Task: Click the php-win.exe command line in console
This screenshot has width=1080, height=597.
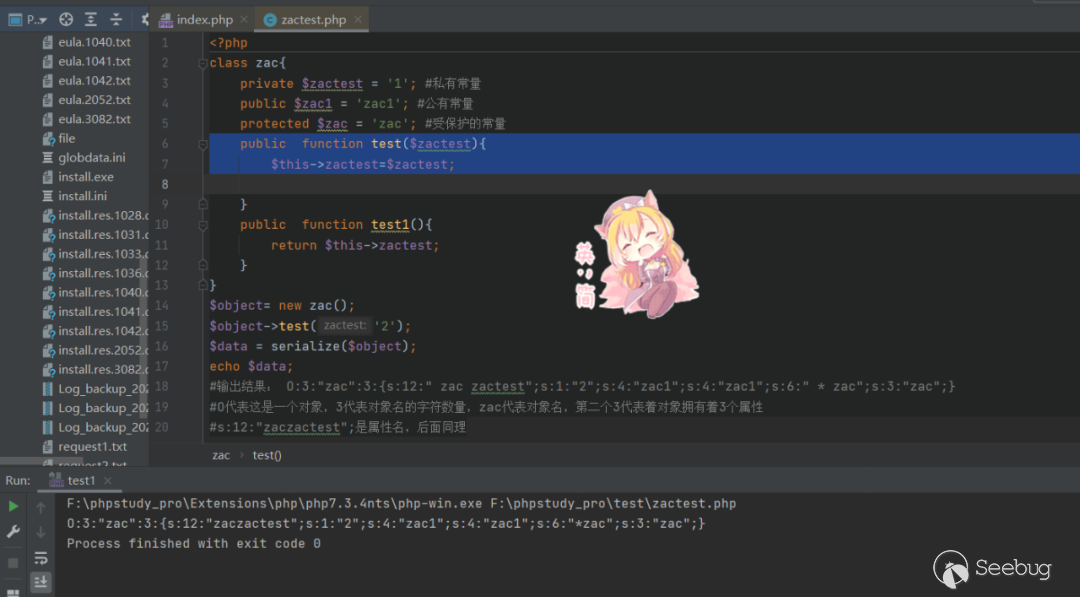Action: click(x=402, y=504)
